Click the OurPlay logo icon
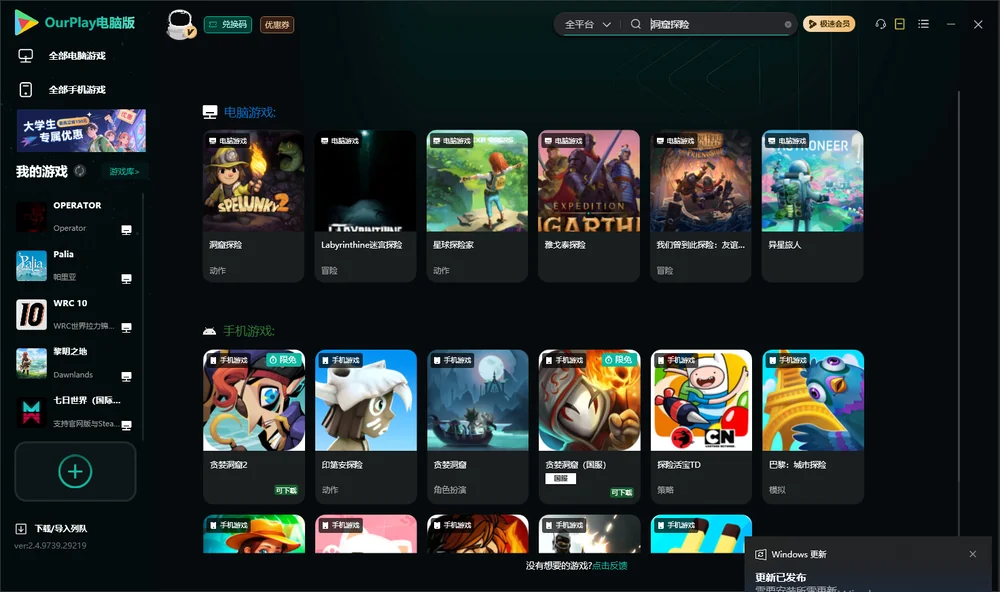1000x592 pixels. [x=26, y=22]
